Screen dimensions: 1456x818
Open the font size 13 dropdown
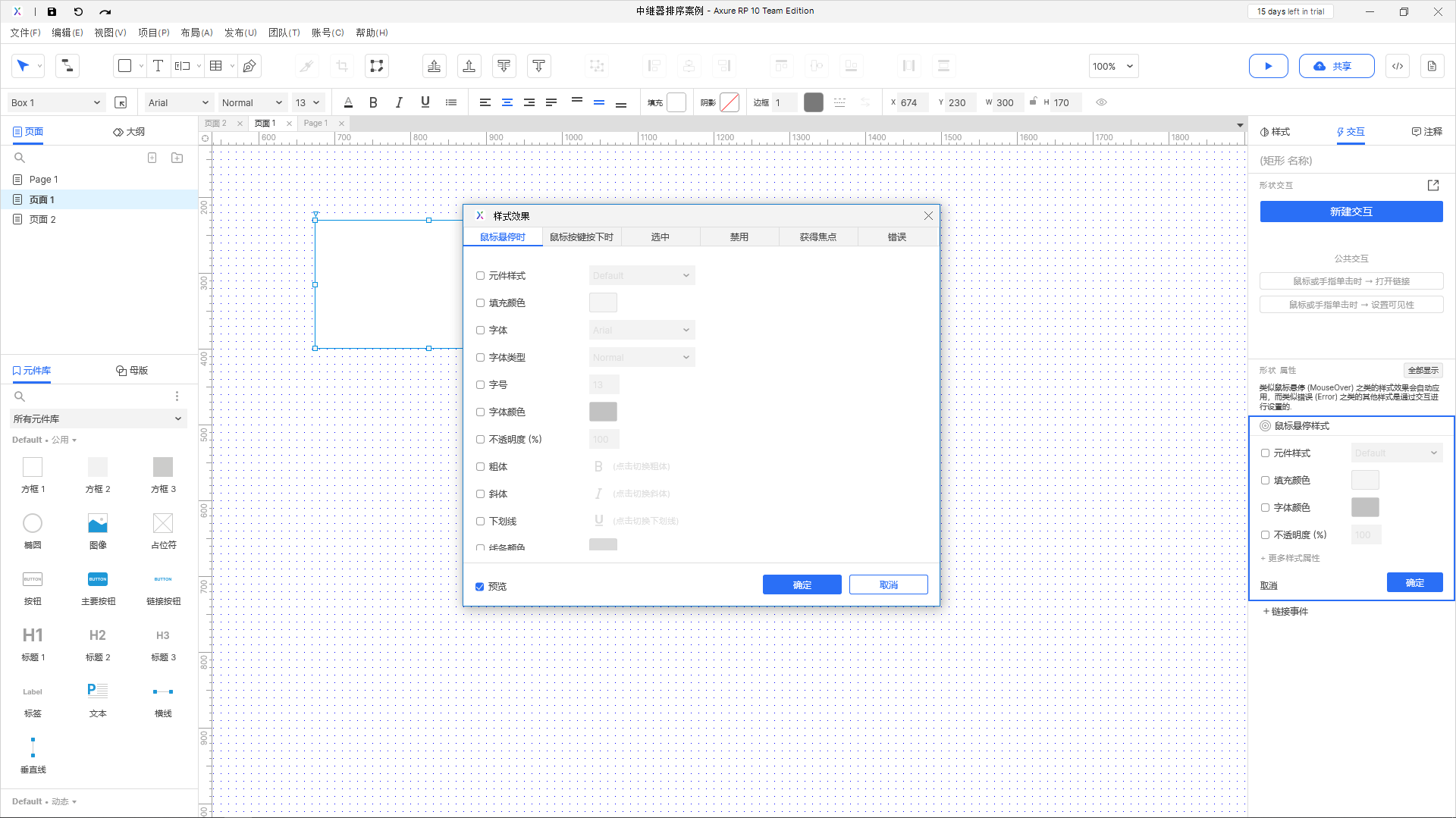pyautogui.click(x=308, y=102)
